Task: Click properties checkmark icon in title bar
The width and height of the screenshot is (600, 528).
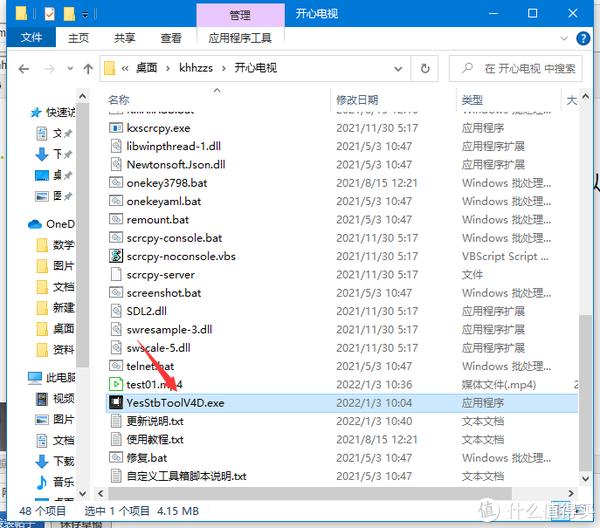Action: (x=50, y=15)
